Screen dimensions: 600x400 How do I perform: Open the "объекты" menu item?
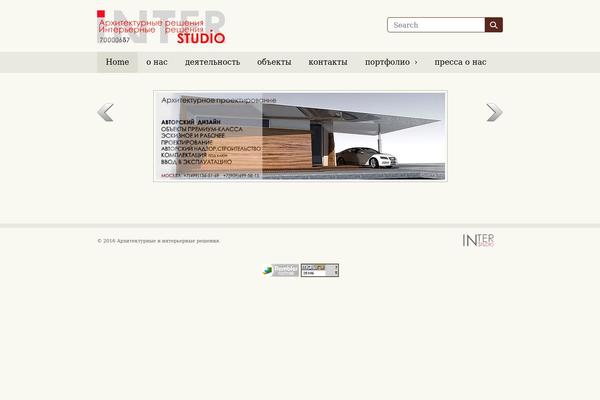[x=274, y=62]
